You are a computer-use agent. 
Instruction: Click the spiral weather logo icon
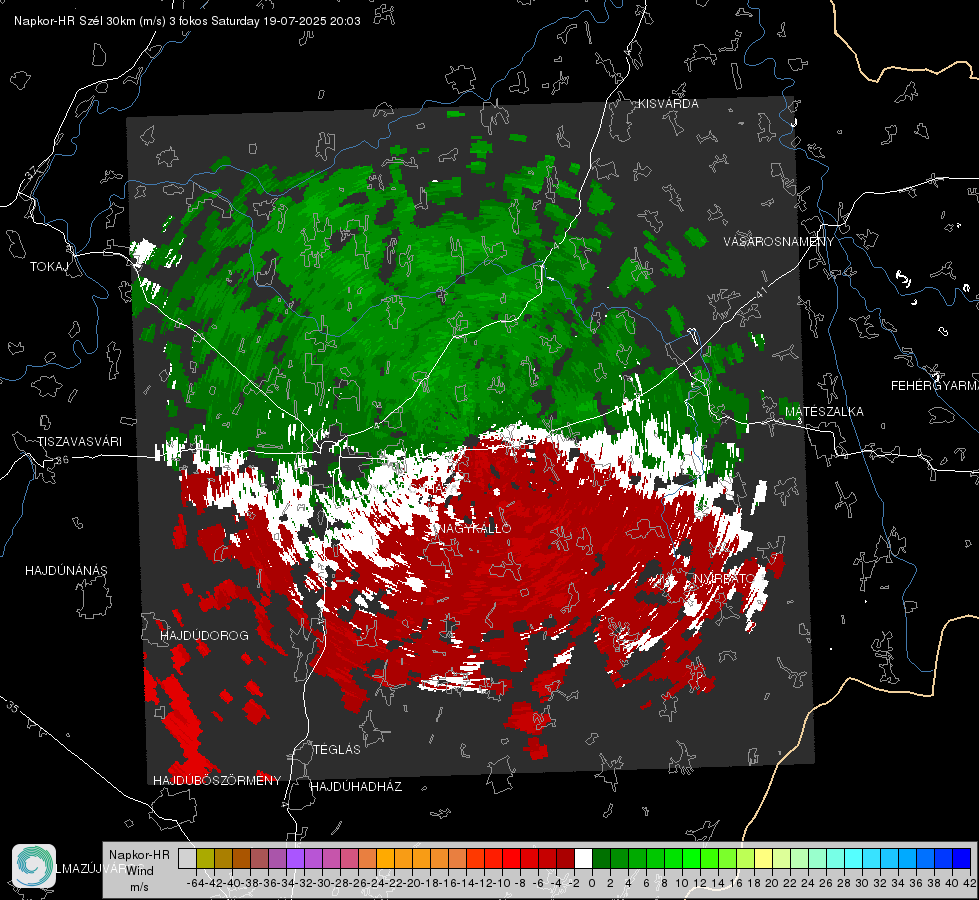34,866
